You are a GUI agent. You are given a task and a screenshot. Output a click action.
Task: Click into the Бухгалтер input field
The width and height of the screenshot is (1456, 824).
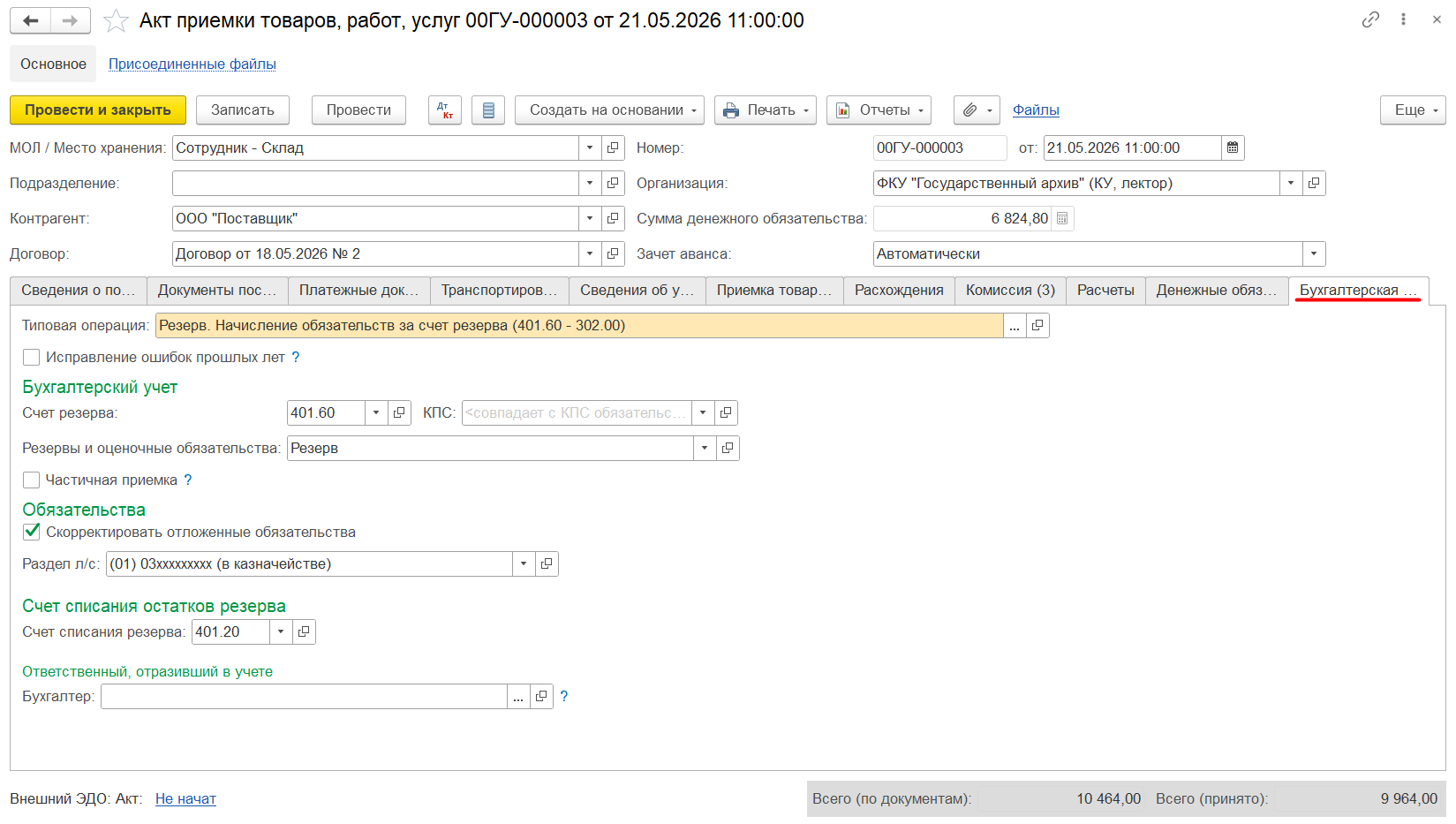[304, 697]
